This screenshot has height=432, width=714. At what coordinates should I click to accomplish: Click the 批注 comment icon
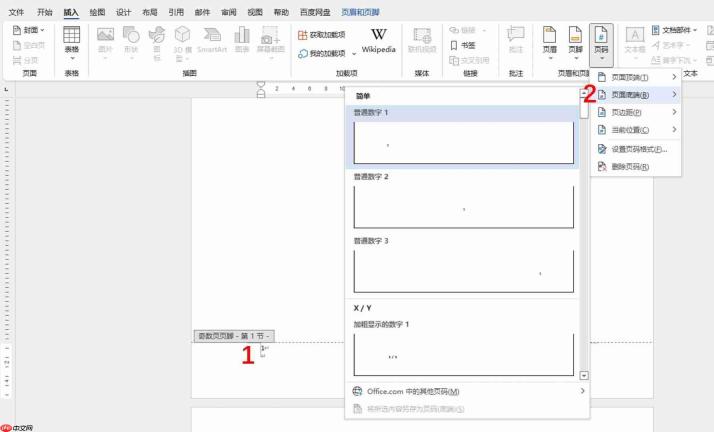pos(515,35)
